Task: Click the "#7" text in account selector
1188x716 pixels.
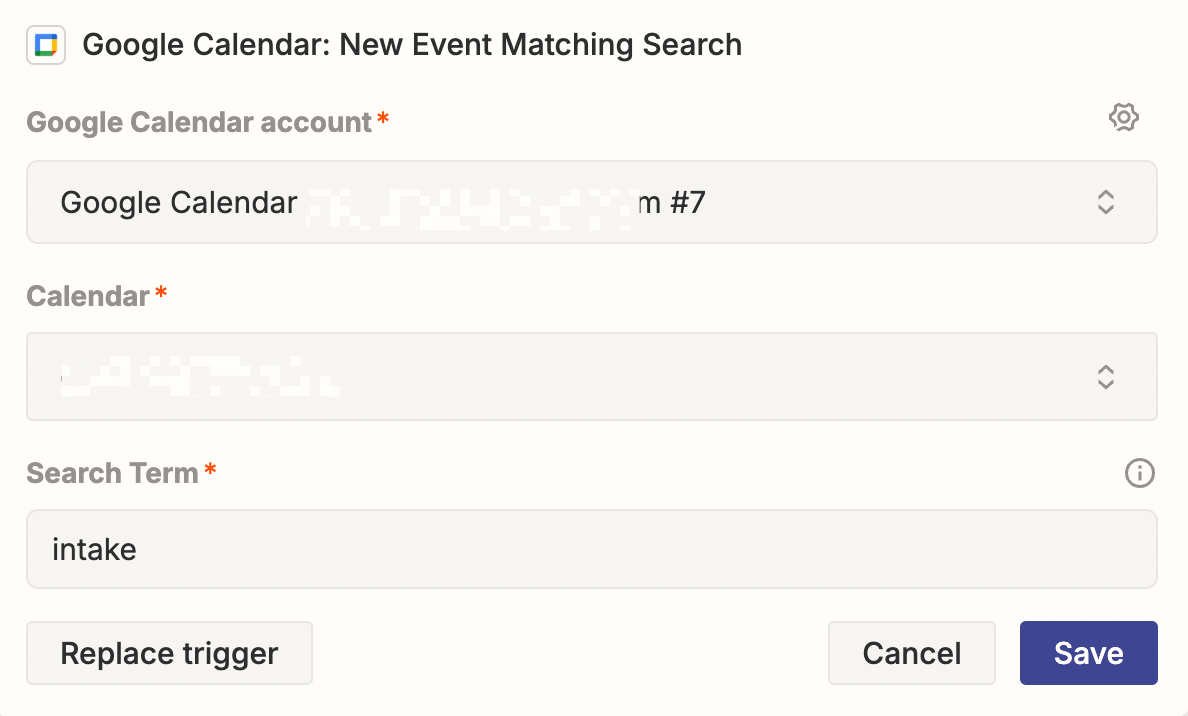Action: [x=686, y=203]
